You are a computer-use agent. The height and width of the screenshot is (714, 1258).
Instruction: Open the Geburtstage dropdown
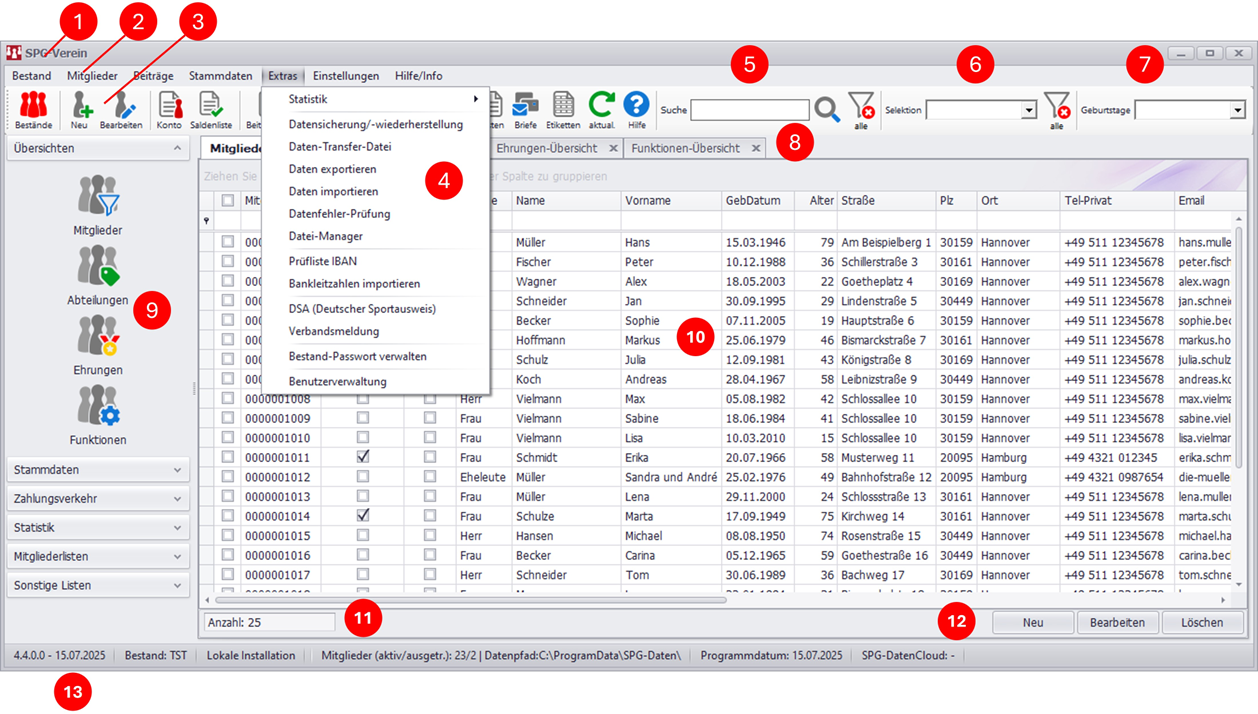(1237, 110)
